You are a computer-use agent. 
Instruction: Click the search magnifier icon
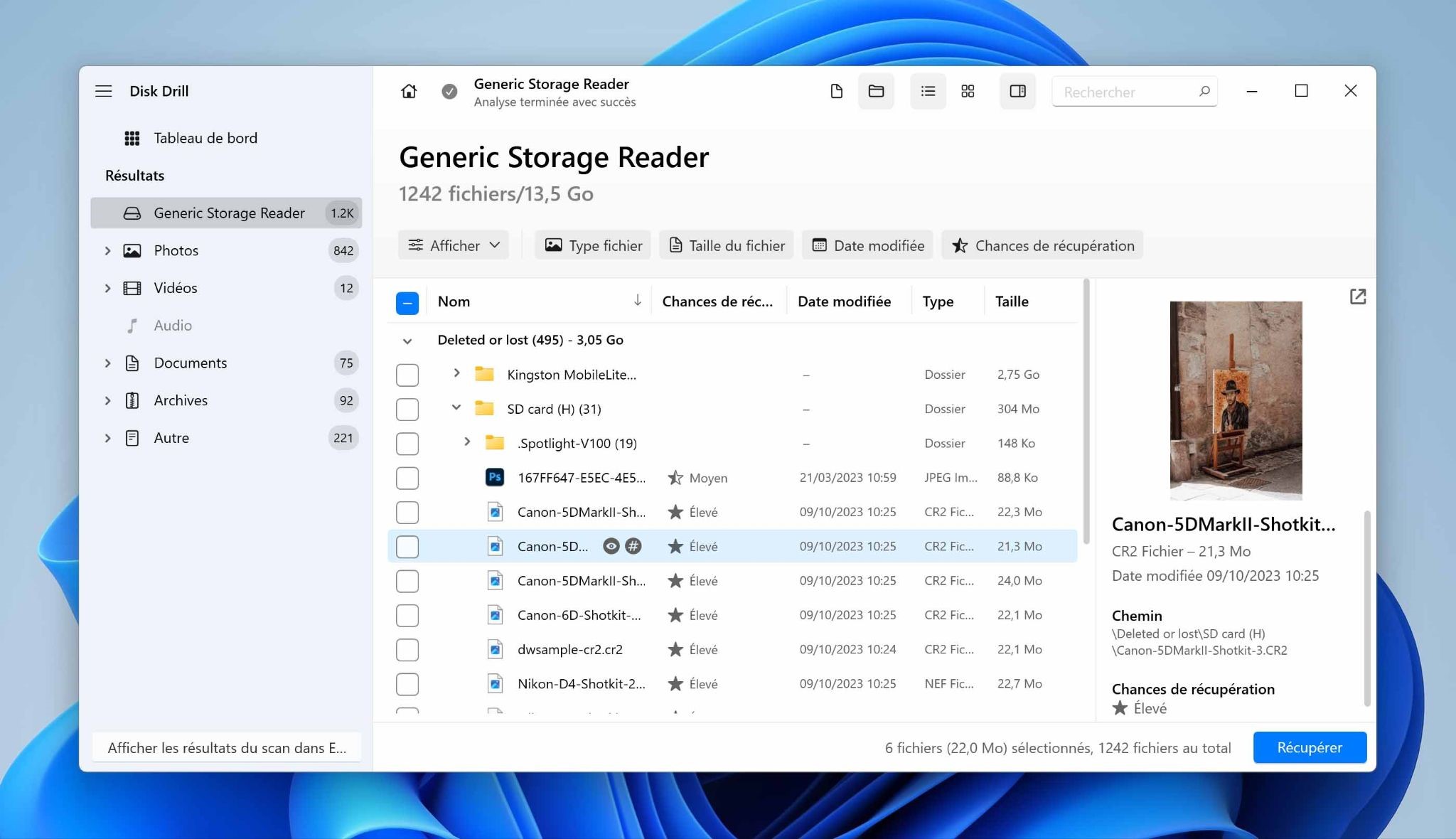point(1204,91)
